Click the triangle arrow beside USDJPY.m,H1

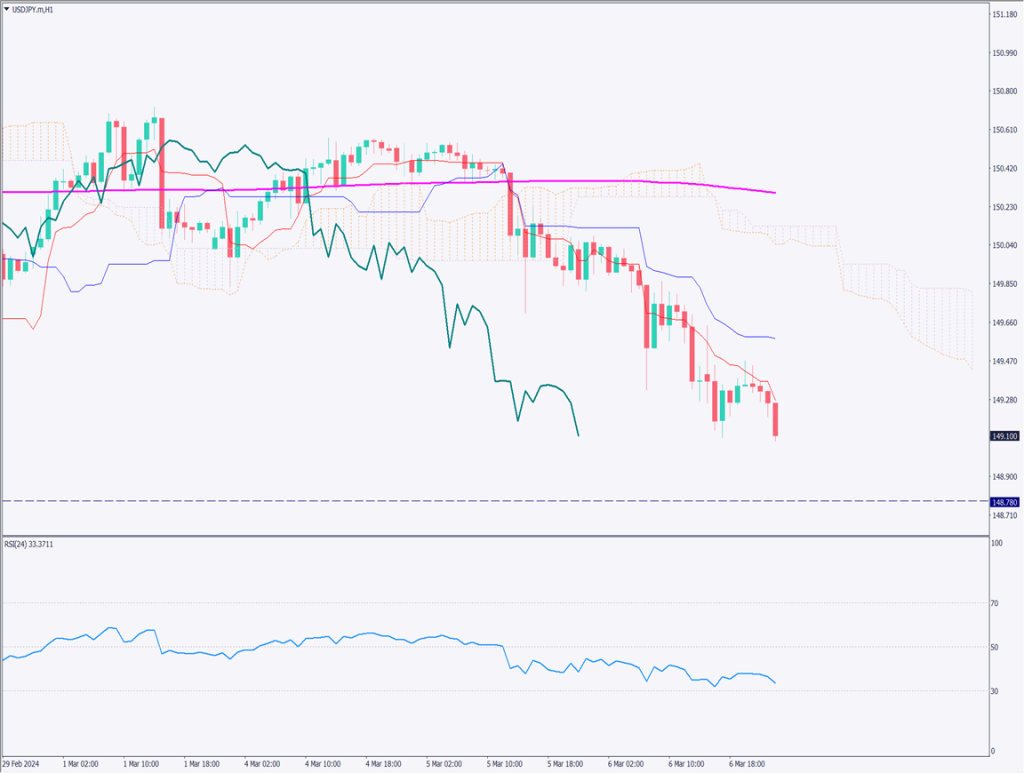tap(7, 9)
